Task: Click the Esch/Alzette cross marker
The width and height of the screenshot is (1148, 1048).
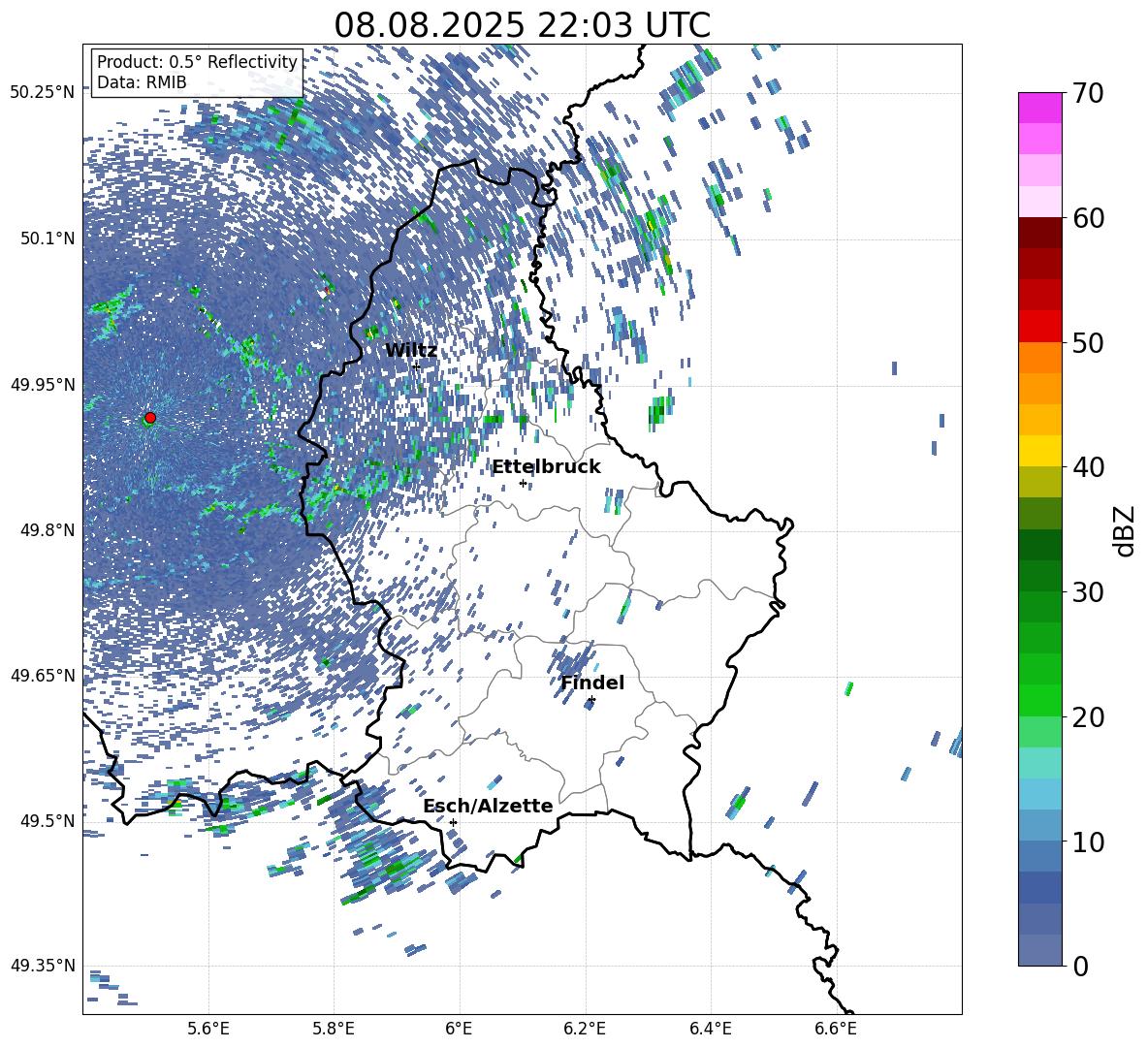Action: coord(453,822)
